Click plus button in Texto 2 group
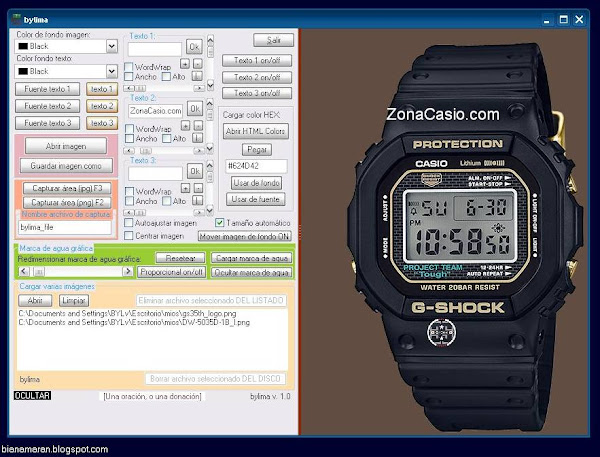Image resolution: width=600 pixels, height=457 pixels. point(185,126)
